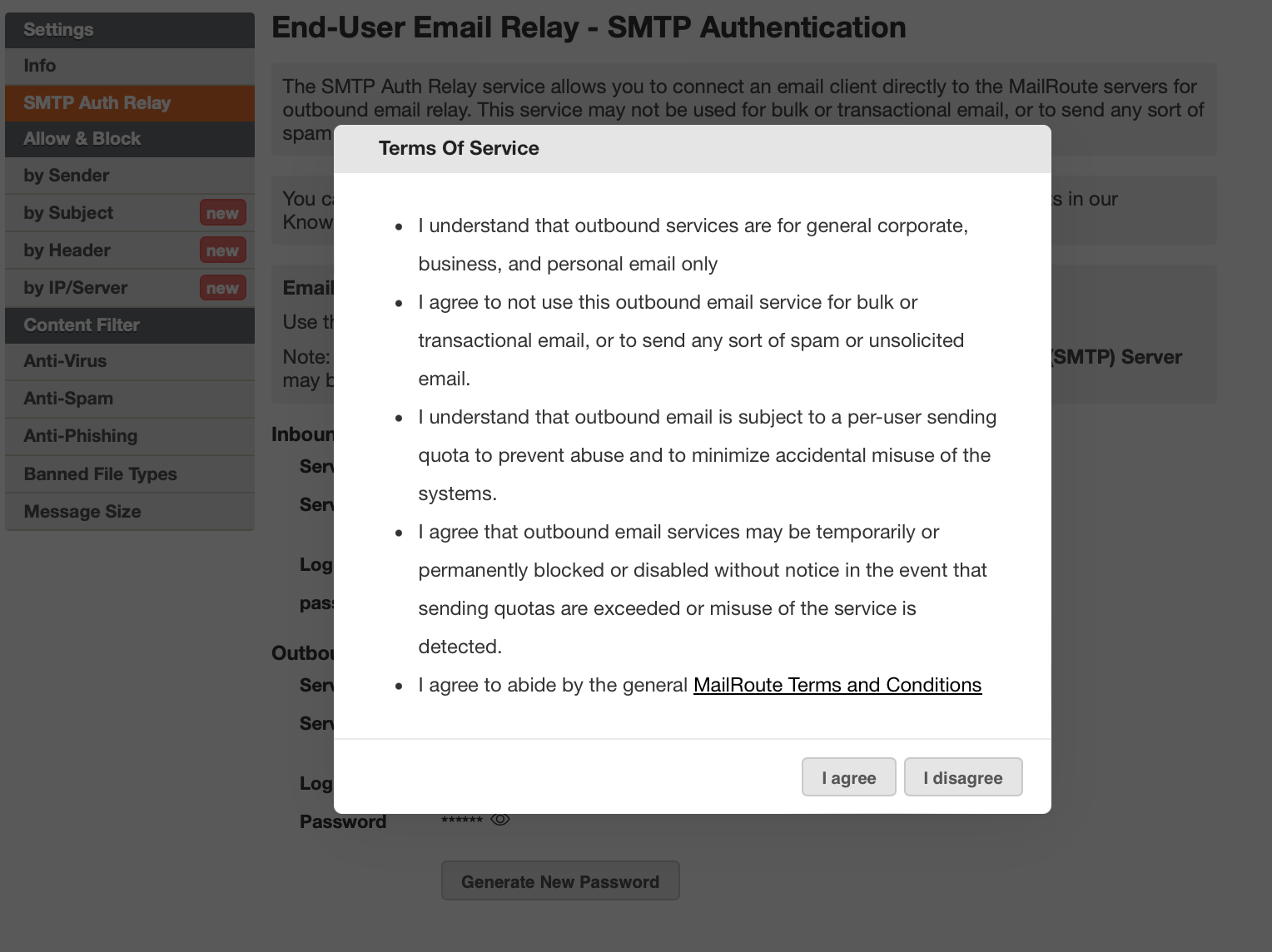
Task: Click the term about per-user sending quota
Action: point(708,455)
